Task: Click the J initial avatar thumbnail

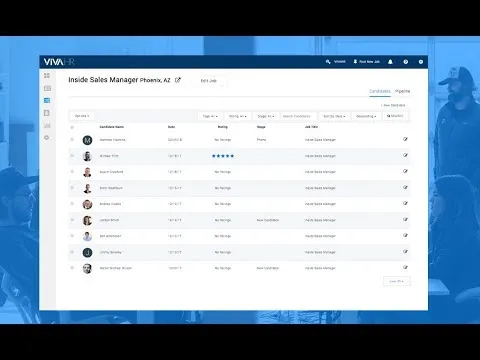Action: pos(87,252)
